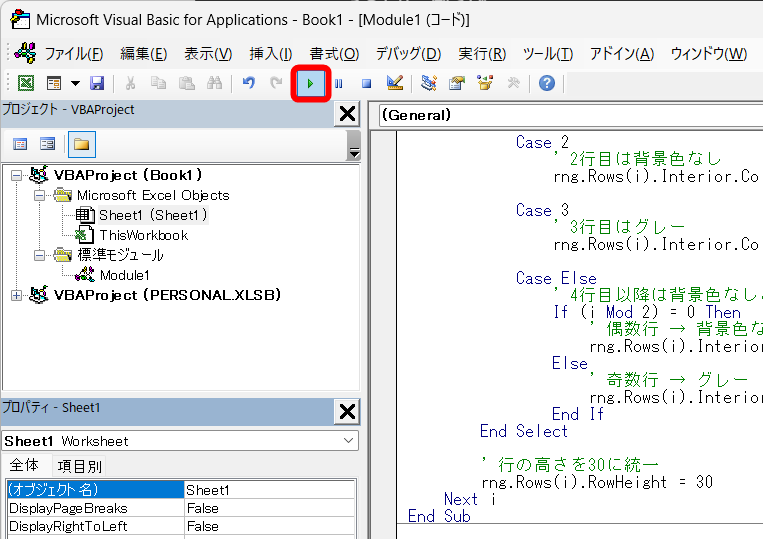
Task: Open the Insert object dropdown arrow
Action: pos(75,83)
